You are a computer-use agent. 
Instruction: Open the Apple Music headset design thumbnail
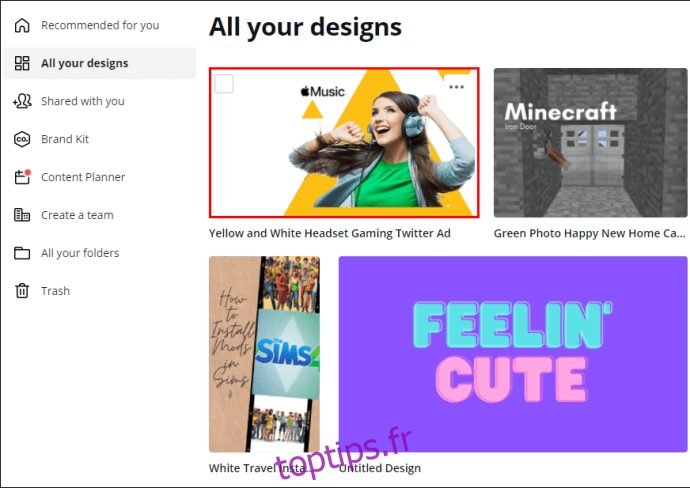tap(344, 143)
